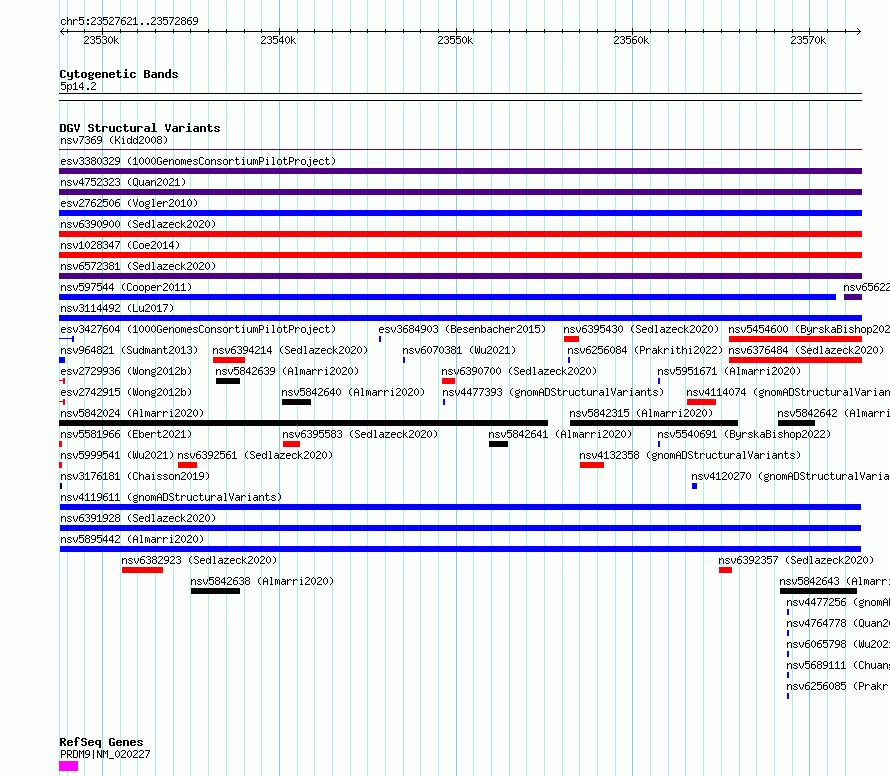Viewport: 890px width, 776px height.
Task: Click the nsv5689111 variant label
Action: pos(838,665)
